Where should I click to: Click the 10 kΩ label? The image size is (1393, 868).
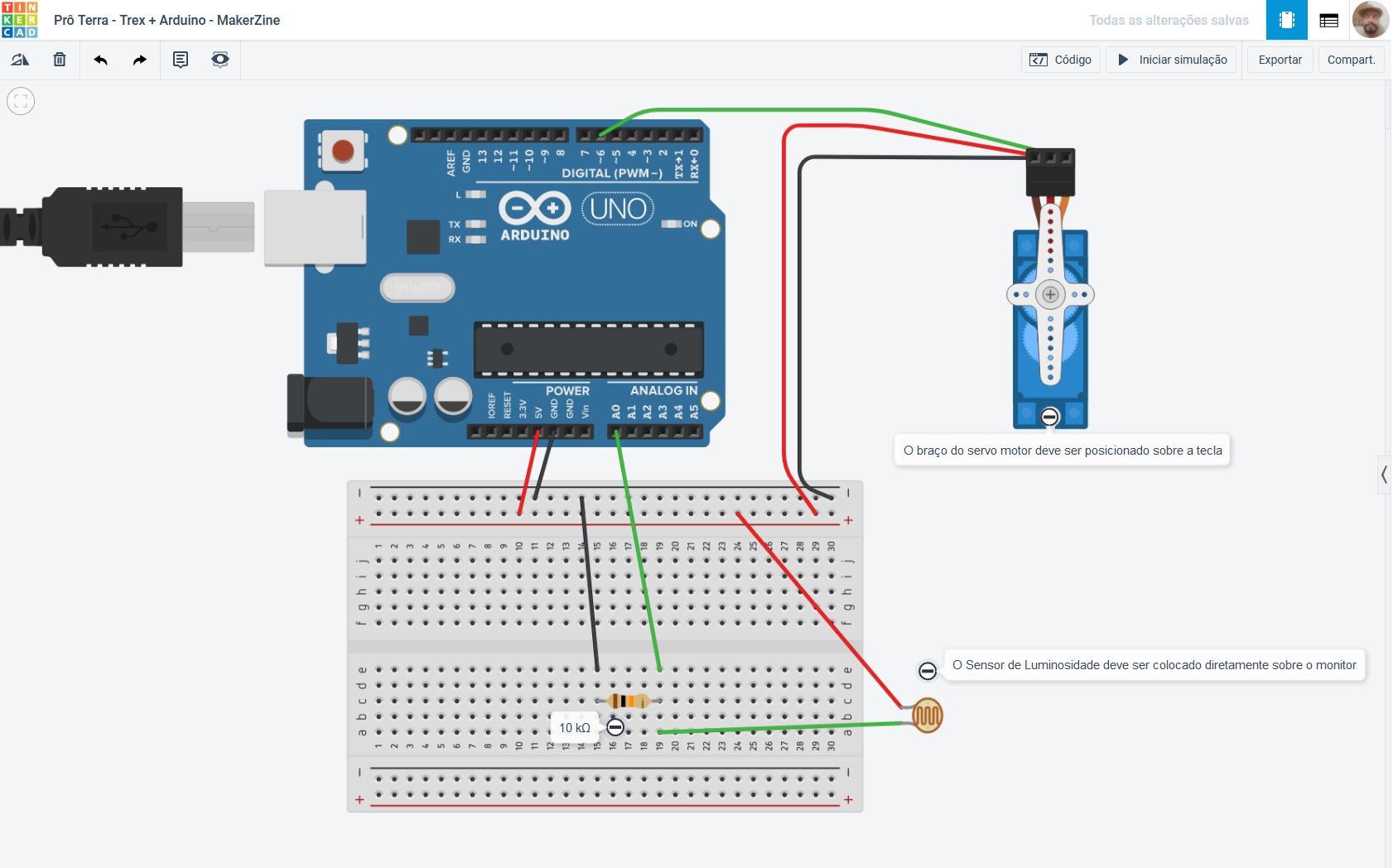pos(575,727)
